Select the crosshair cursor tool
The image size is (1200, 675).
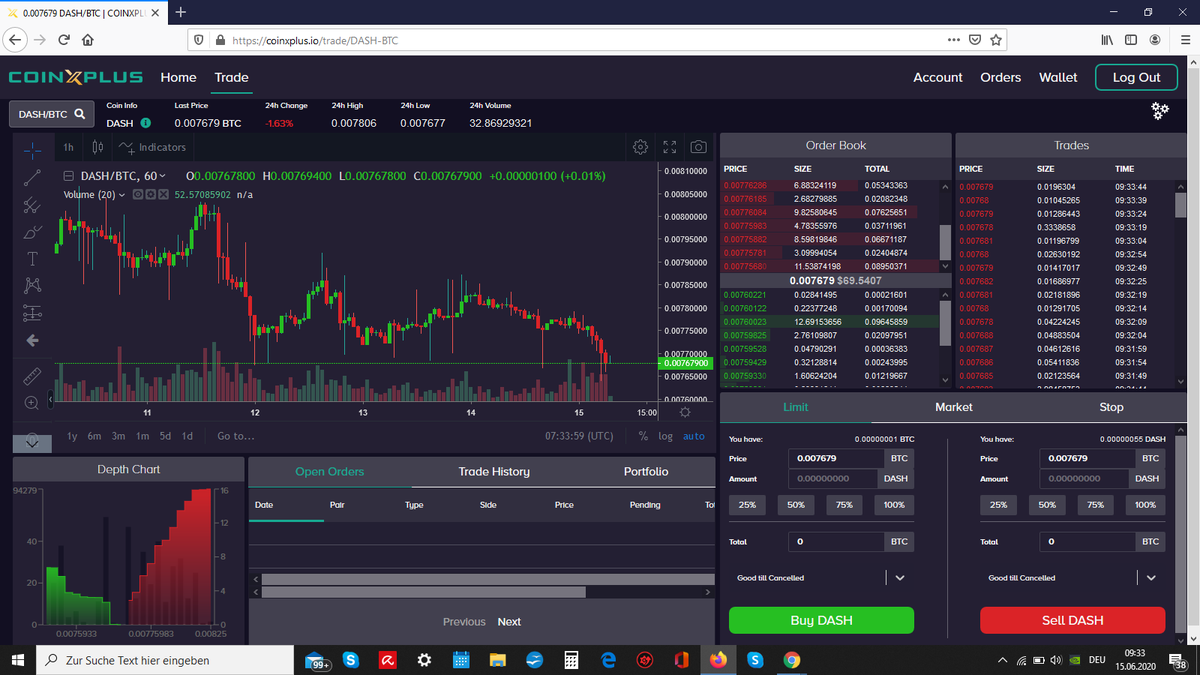[32, 150]
